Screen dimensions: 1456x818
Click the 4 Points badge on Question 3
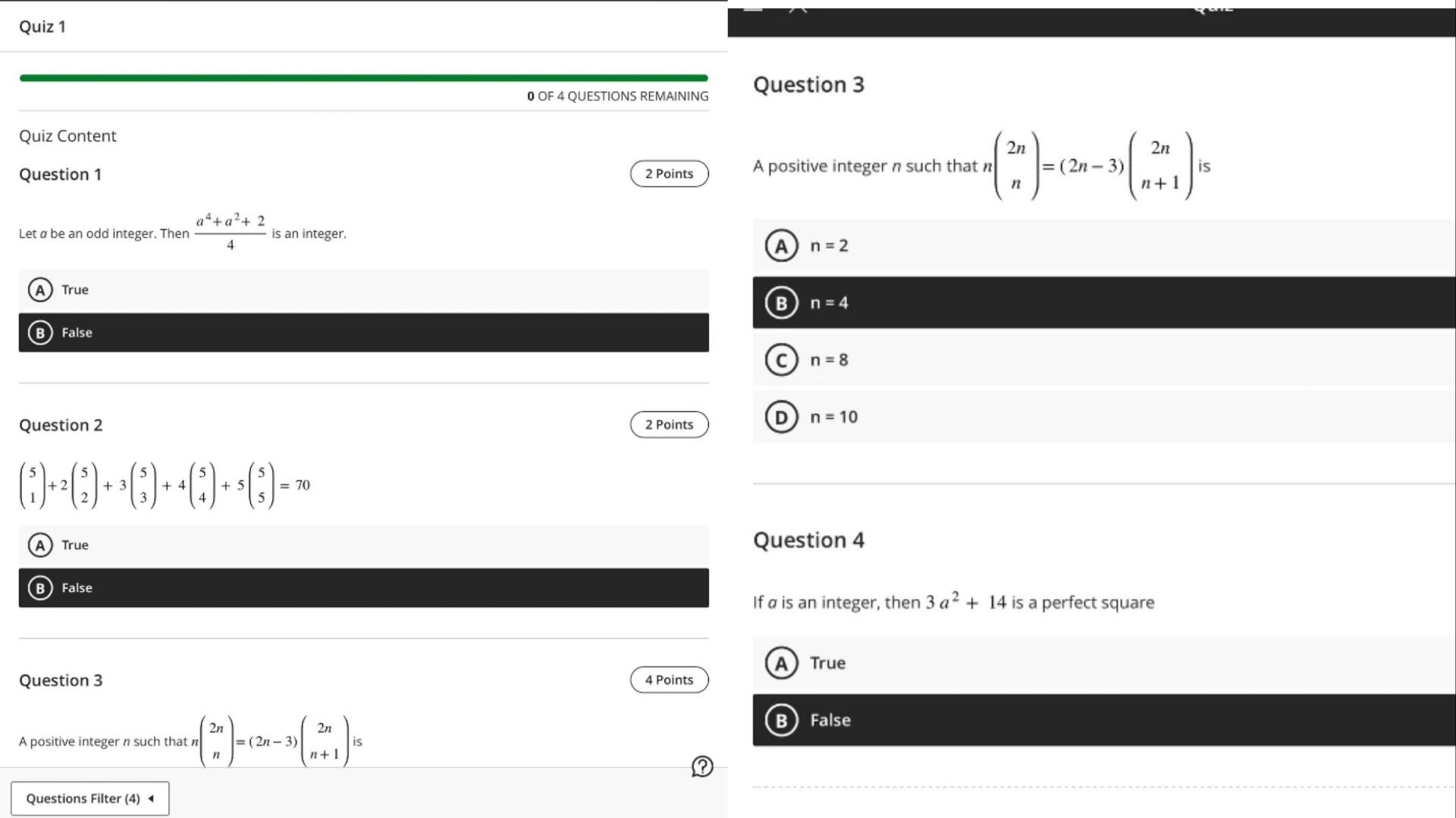669,679
